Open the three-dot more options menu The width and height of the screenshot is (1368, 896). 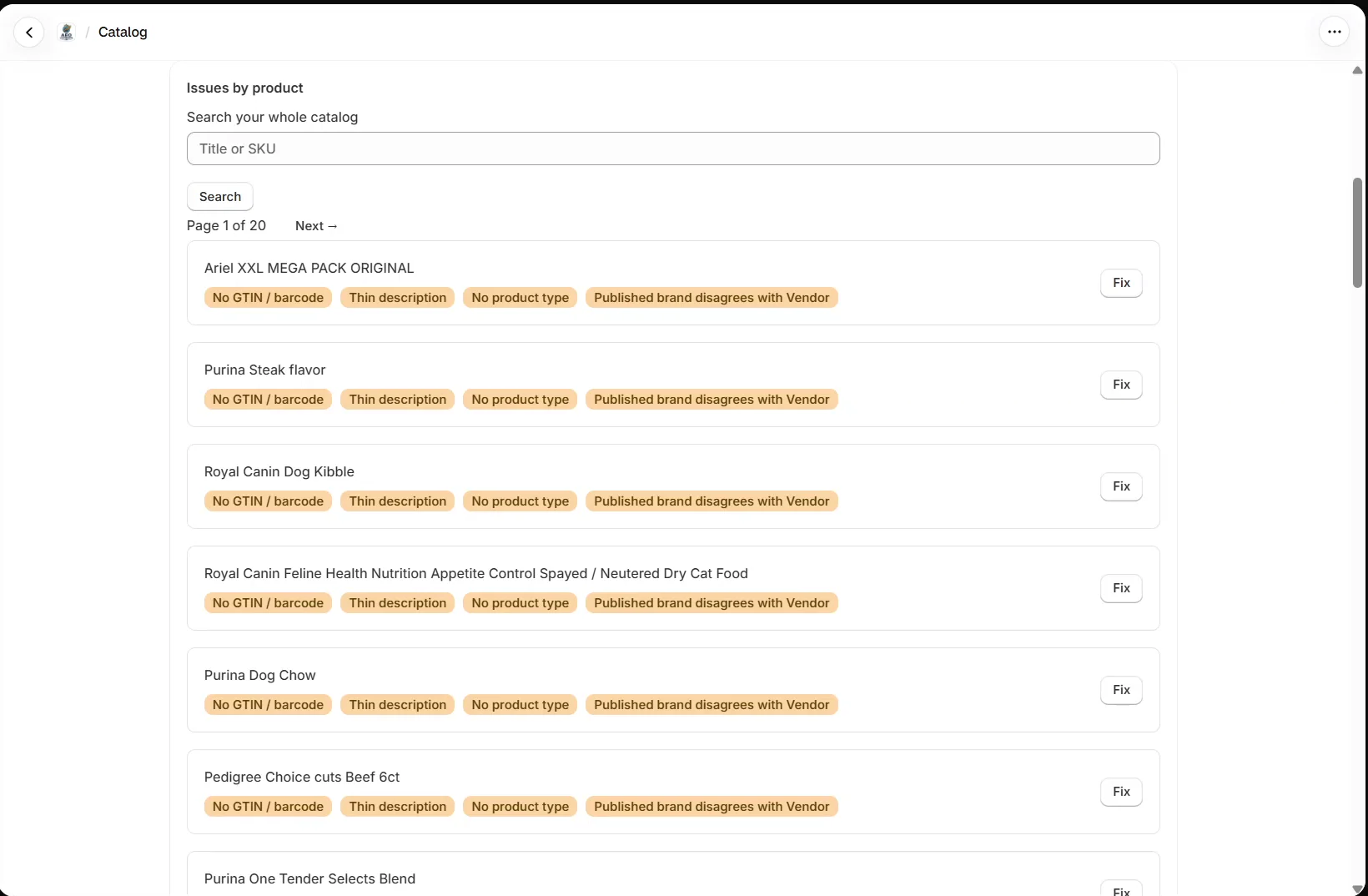[x=1334, y=33]
